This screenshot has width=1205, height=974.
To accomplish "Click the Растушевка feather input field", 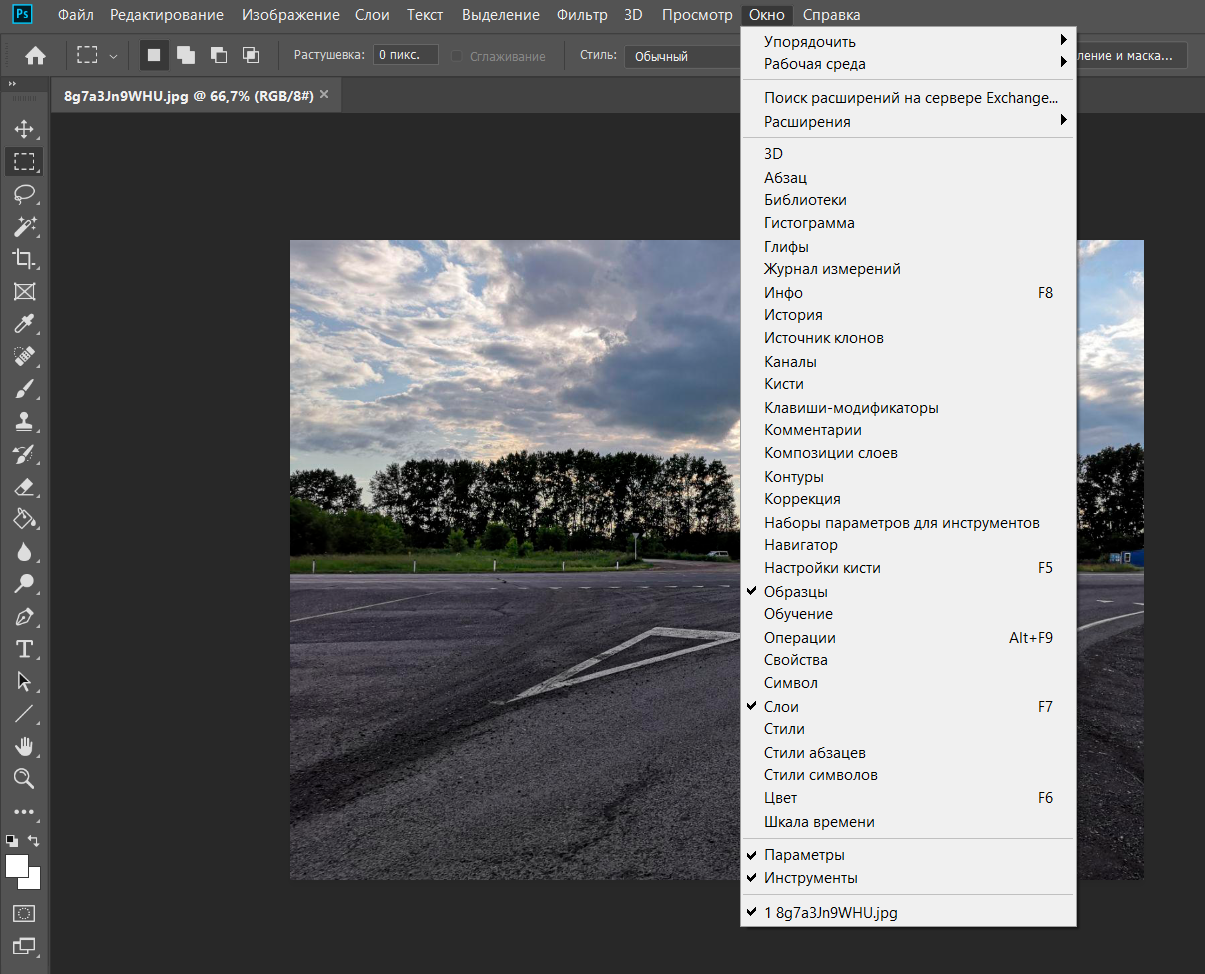I will [x=405, y=55].
